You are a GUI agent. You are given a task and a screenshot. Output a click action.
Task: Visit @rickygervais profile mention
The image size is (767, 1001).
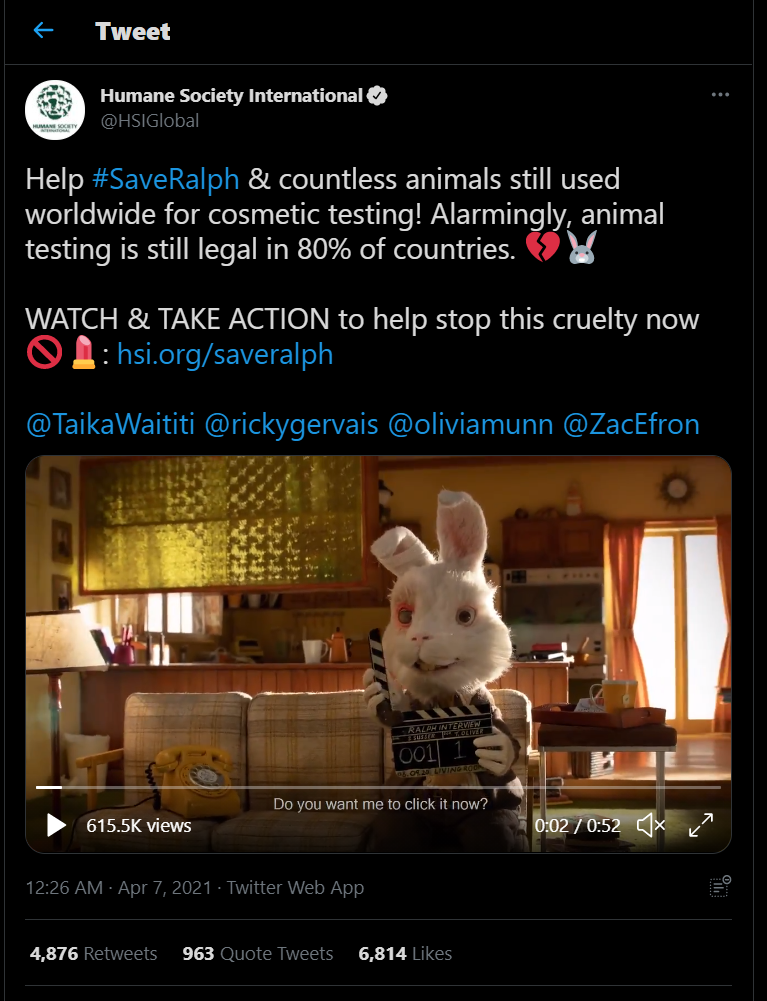click(291, 425)
